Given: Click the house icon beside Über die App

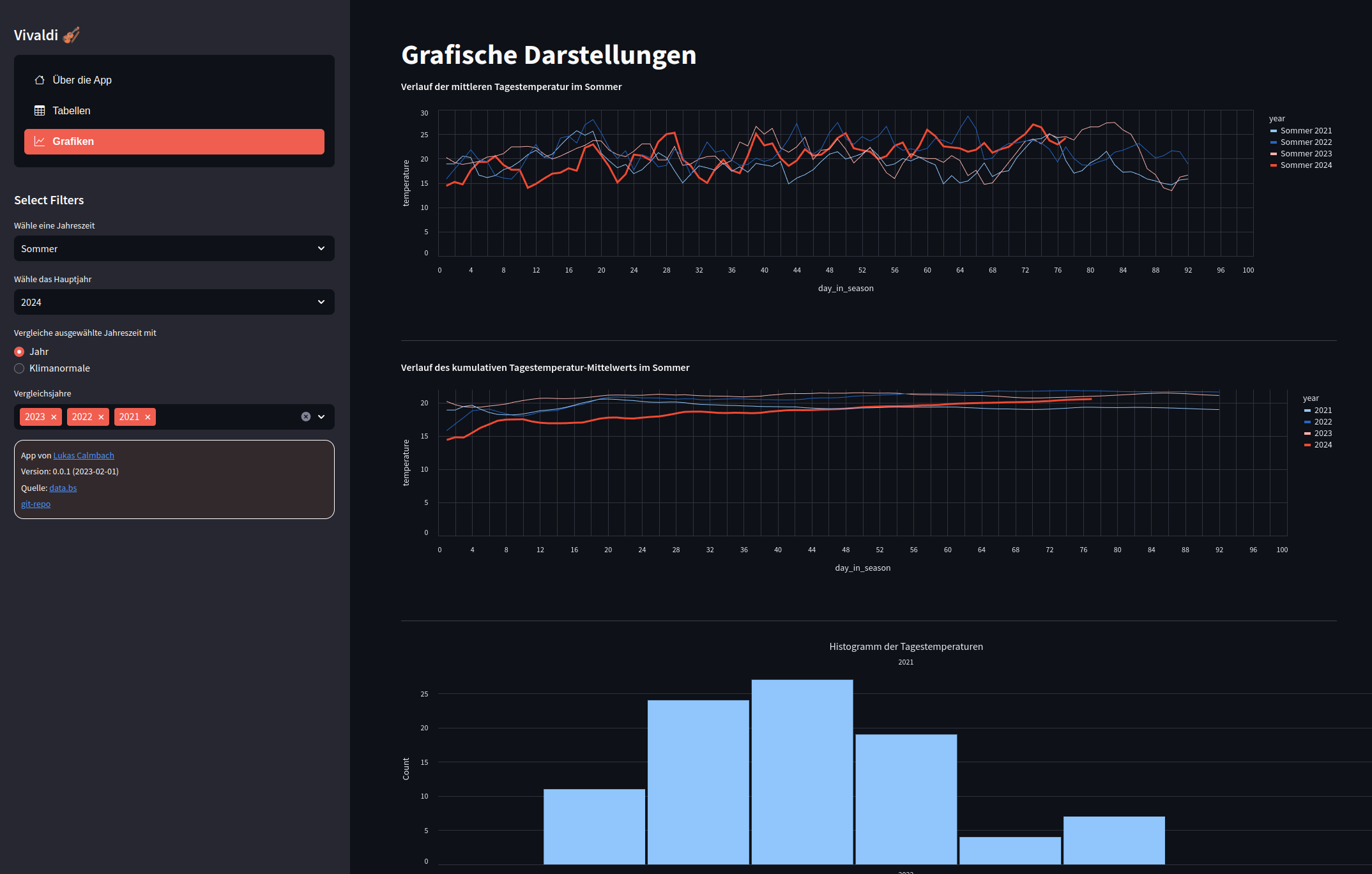Looking at the screenshot, I should 40,80.
